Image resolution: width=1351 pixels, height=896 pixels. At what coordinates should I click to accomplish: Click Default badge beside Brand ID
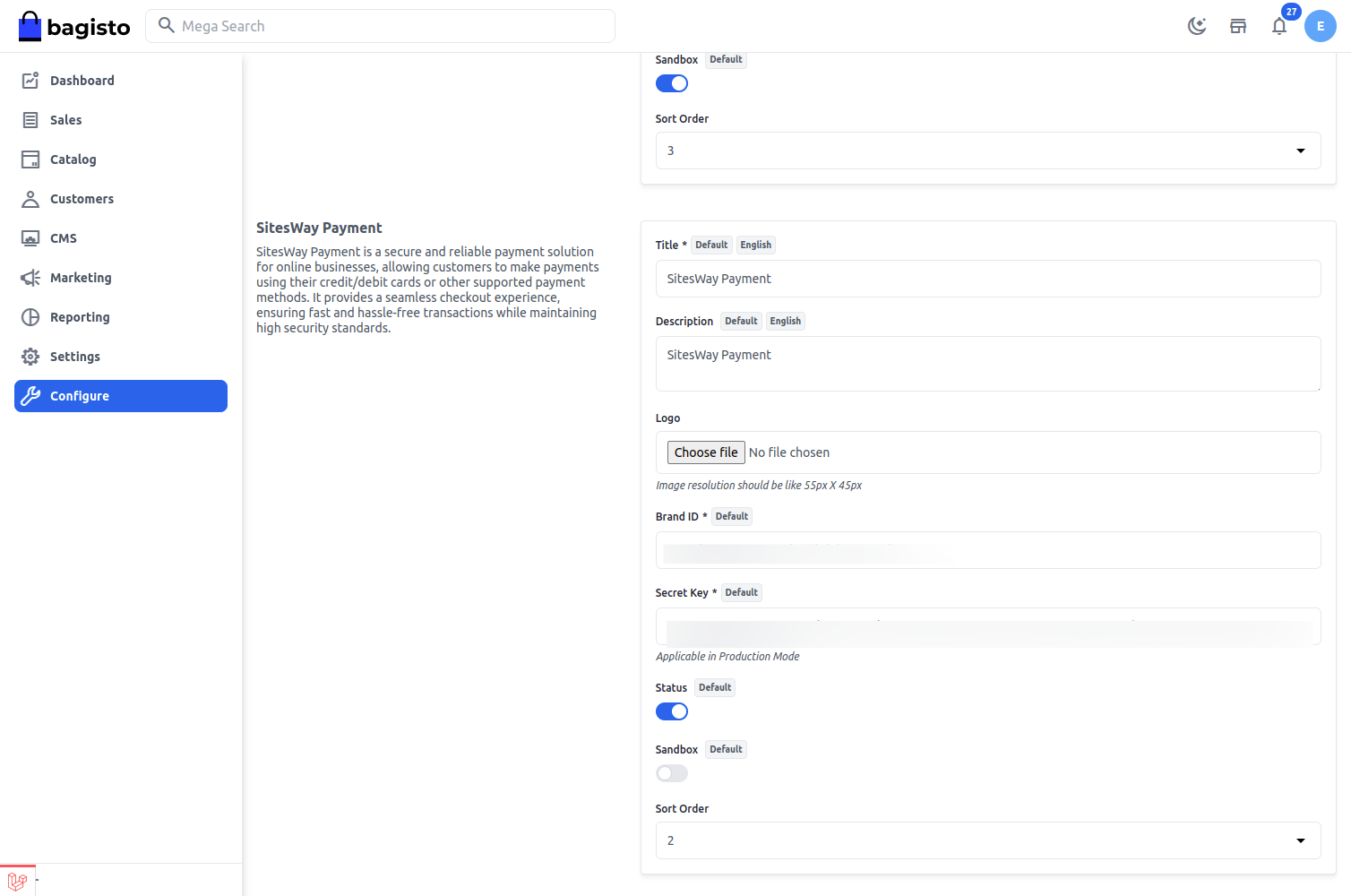click(732, 516)
